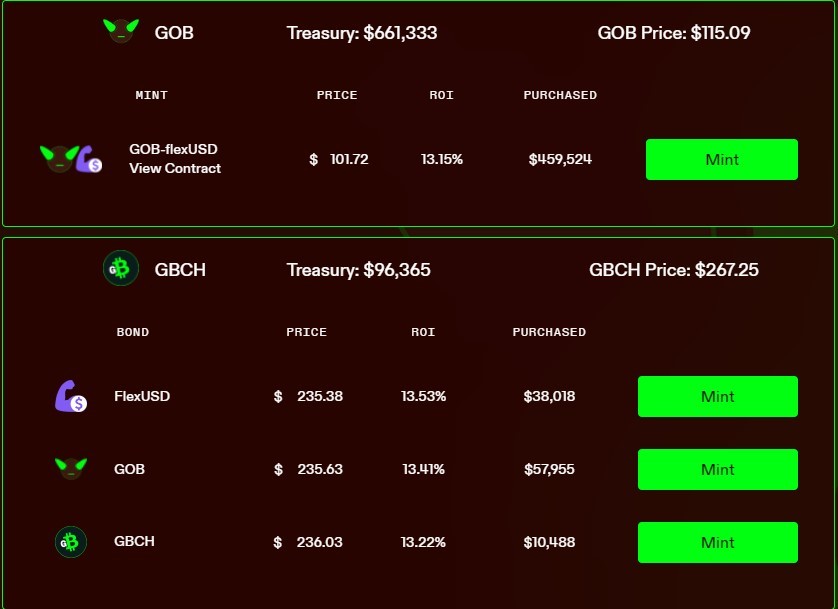Click the GBCH Price value in header
The image size is (838, 609).
point(726,270)
